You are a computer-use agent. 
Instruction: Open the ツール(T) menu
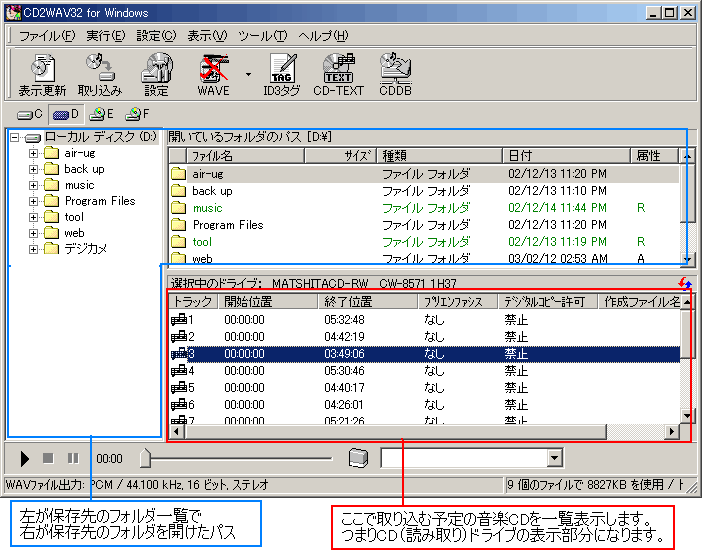[262, 36]
